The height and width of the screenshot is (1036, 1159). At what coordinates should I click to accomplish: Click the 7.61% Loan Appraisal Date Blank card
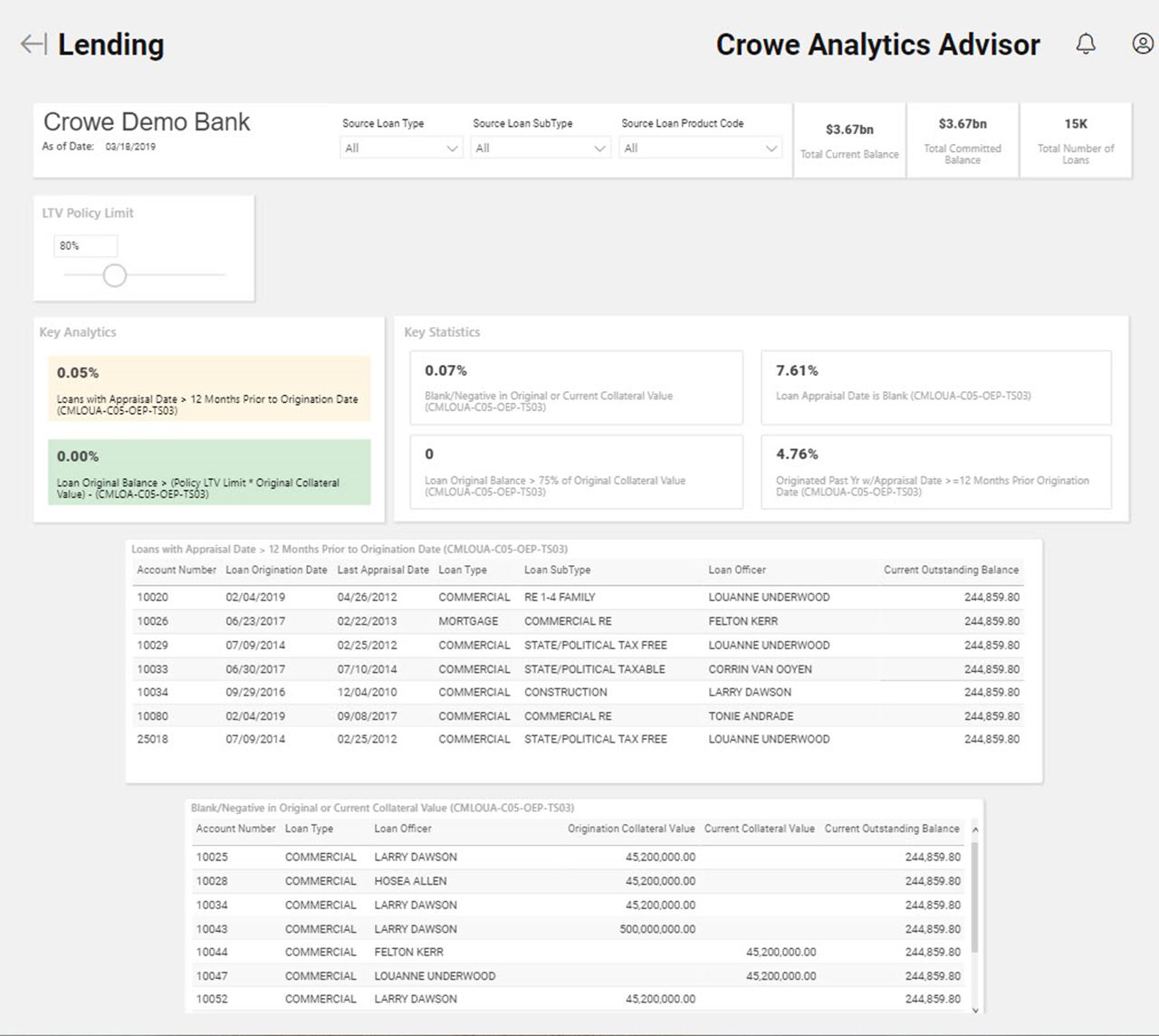point(935,388)
